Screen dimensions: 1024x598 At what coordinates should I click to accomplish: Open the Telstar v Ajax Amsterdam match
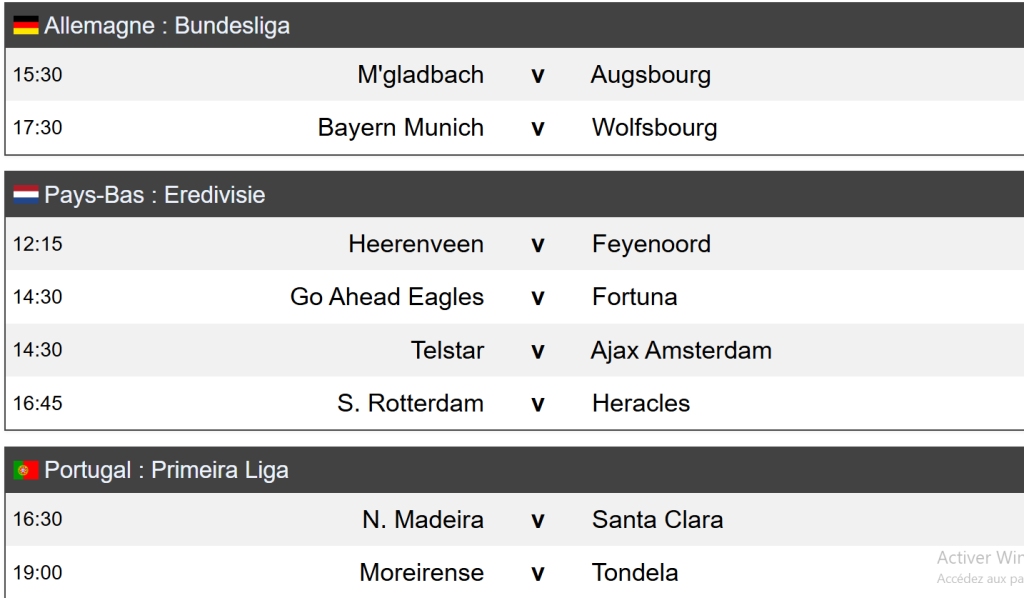(537, 350)
